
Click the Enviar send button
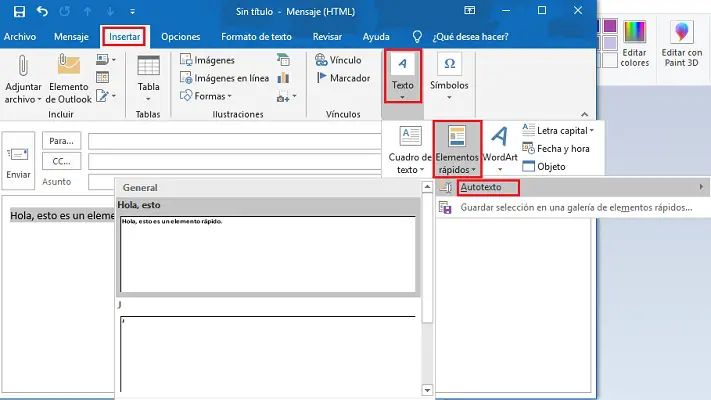pos(18,161)
